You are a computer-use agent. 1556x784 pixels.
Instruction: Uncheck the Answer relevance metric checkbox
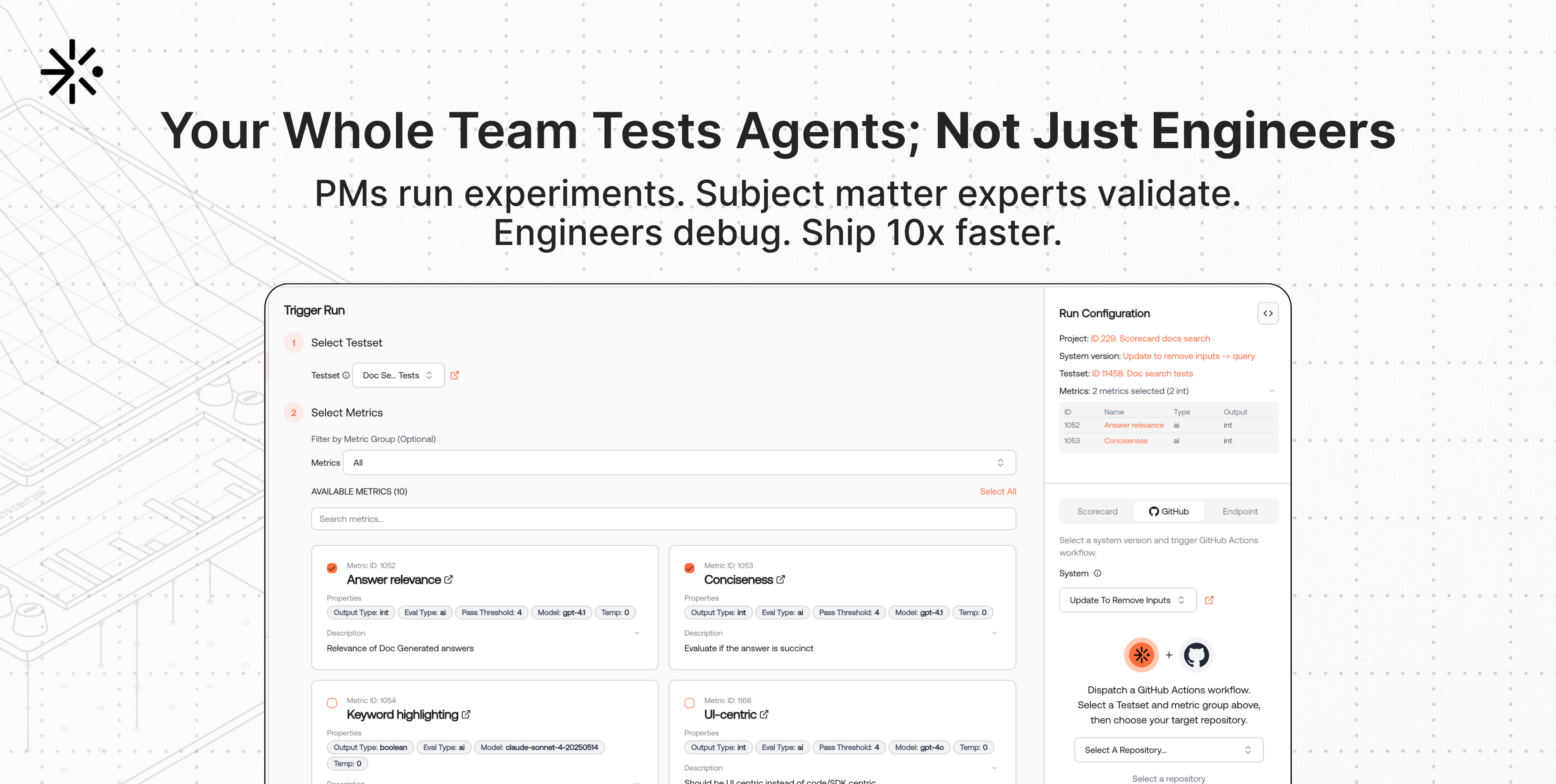coord(332,568)
